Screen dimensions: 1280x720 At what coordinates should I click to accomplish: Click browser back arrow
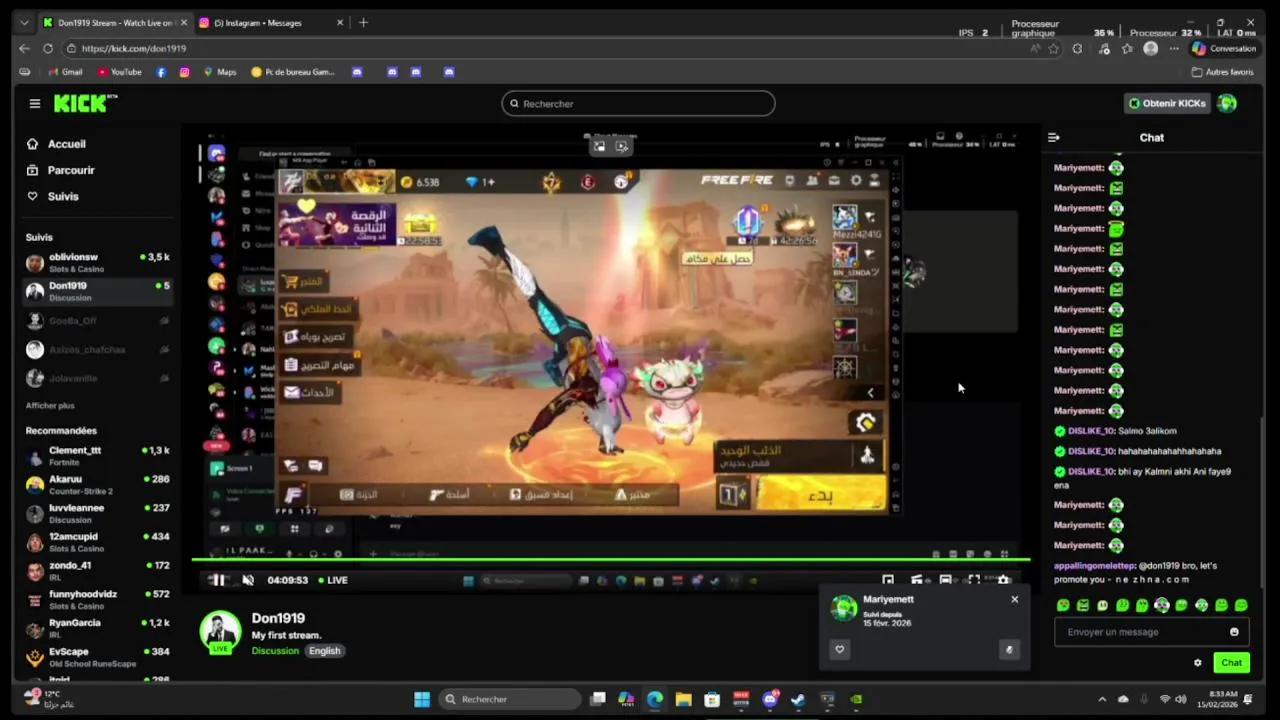point(24,48)
